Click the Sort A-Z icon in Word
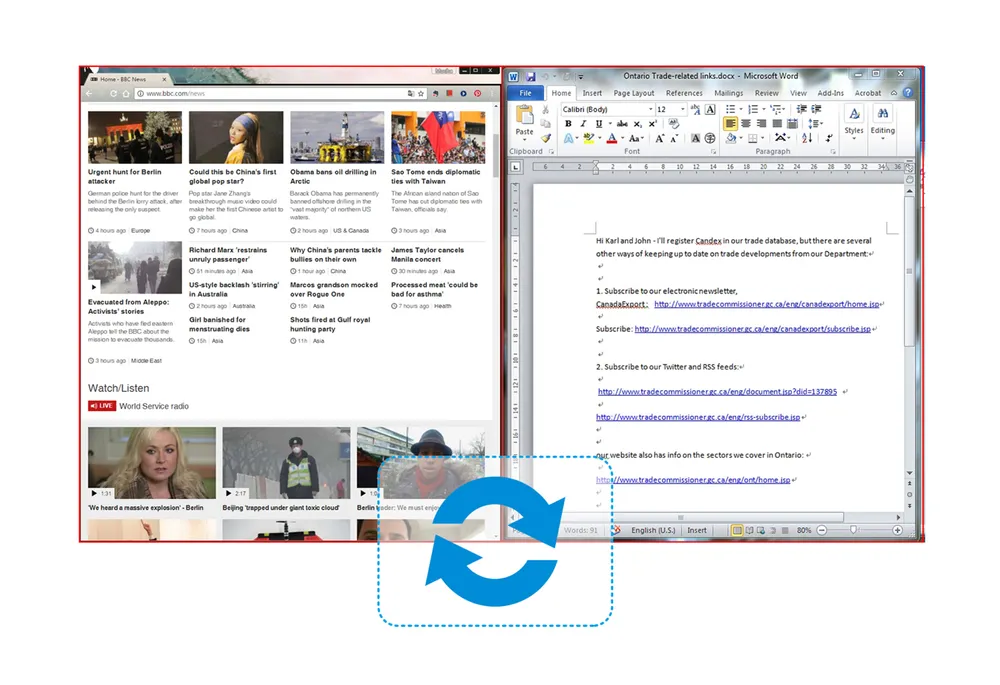1000x685 pixels. click(x=807, y=138)
